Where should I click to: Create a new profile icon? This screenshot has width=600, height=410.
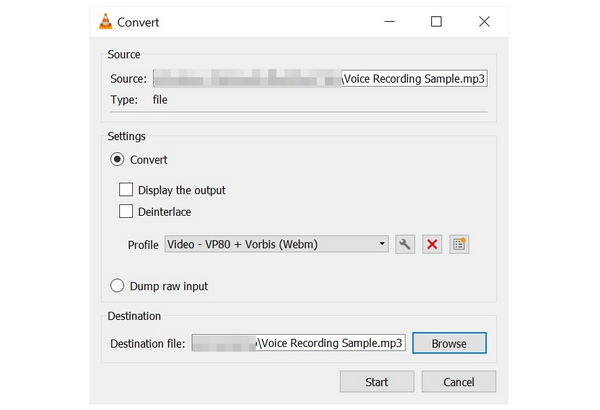459,244
